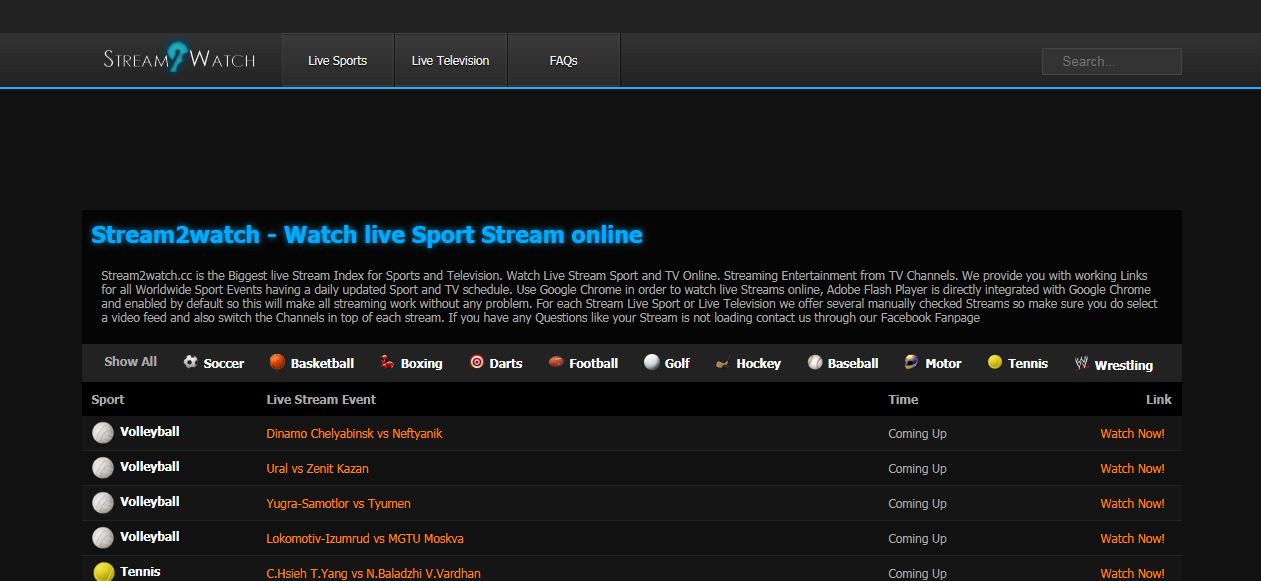Select the Show All filter
Image resolution: width=1261 pixels, height=581 pixels.
[x=131, y=362]
